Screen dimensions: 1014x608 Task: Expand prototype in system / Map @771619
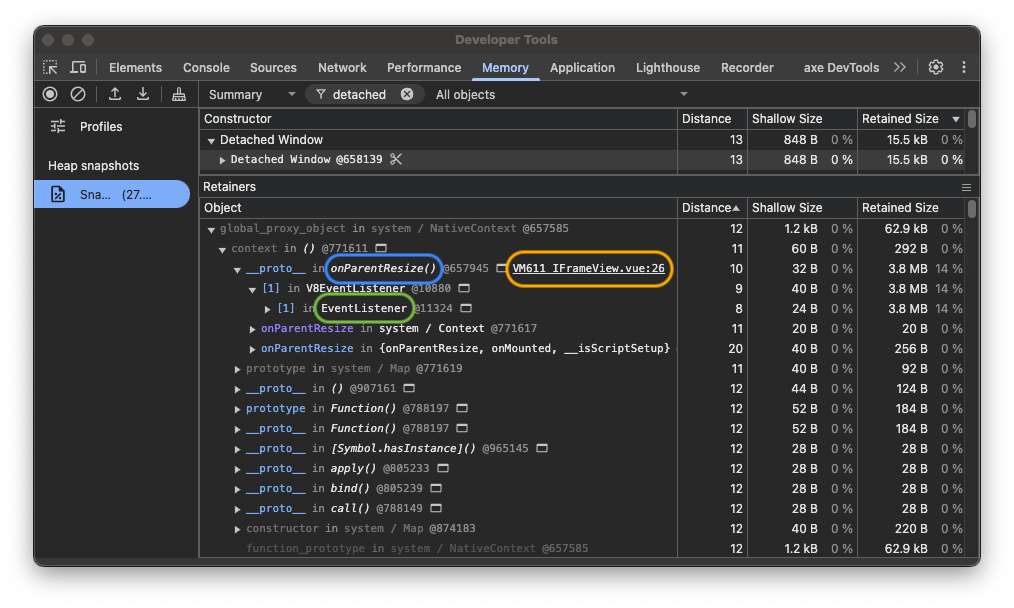[237, 369]
